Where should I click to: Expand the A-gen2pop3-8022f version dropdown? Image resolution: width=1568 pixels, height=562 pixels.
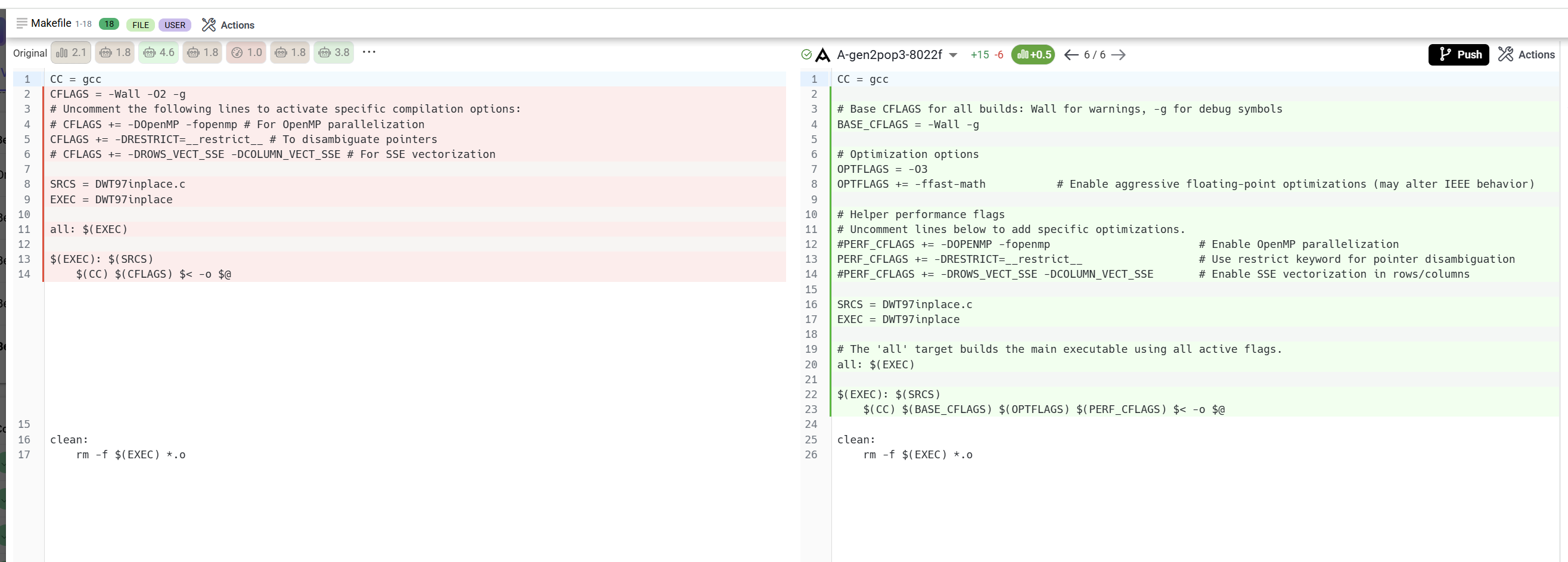click(953, 55)
